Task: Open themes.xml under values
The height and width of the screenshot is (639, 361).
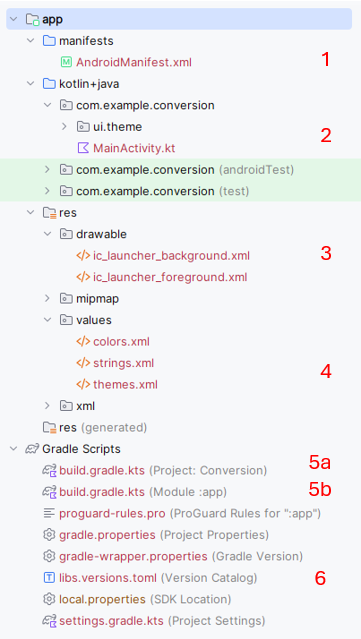Action: click(125, 385)
